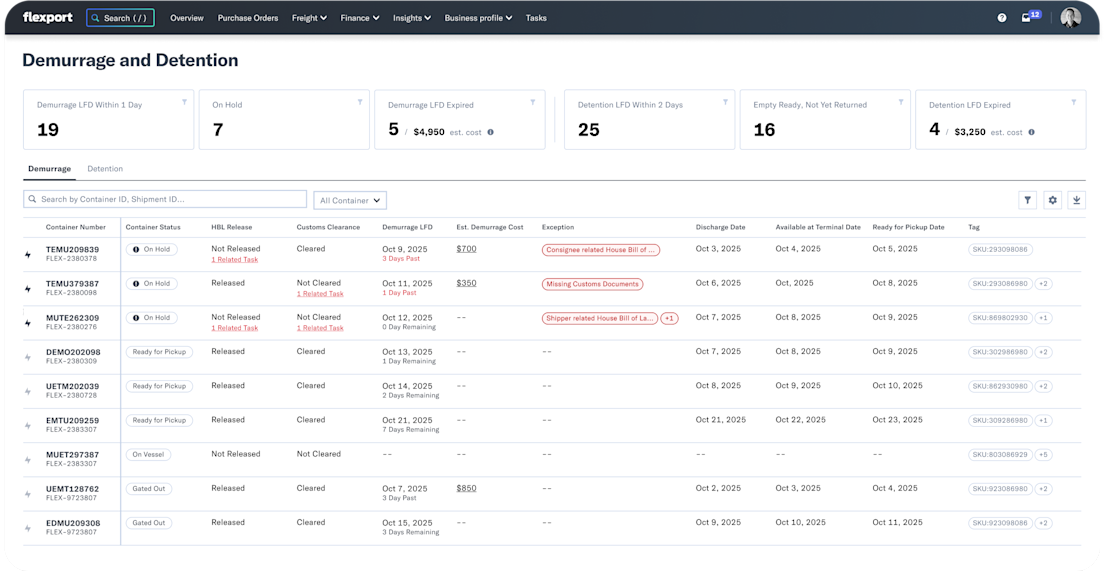This screenshot has width=1104, height=571.
Task: Click filter icon on On Hold card
Action: click(x=360, y=102)
